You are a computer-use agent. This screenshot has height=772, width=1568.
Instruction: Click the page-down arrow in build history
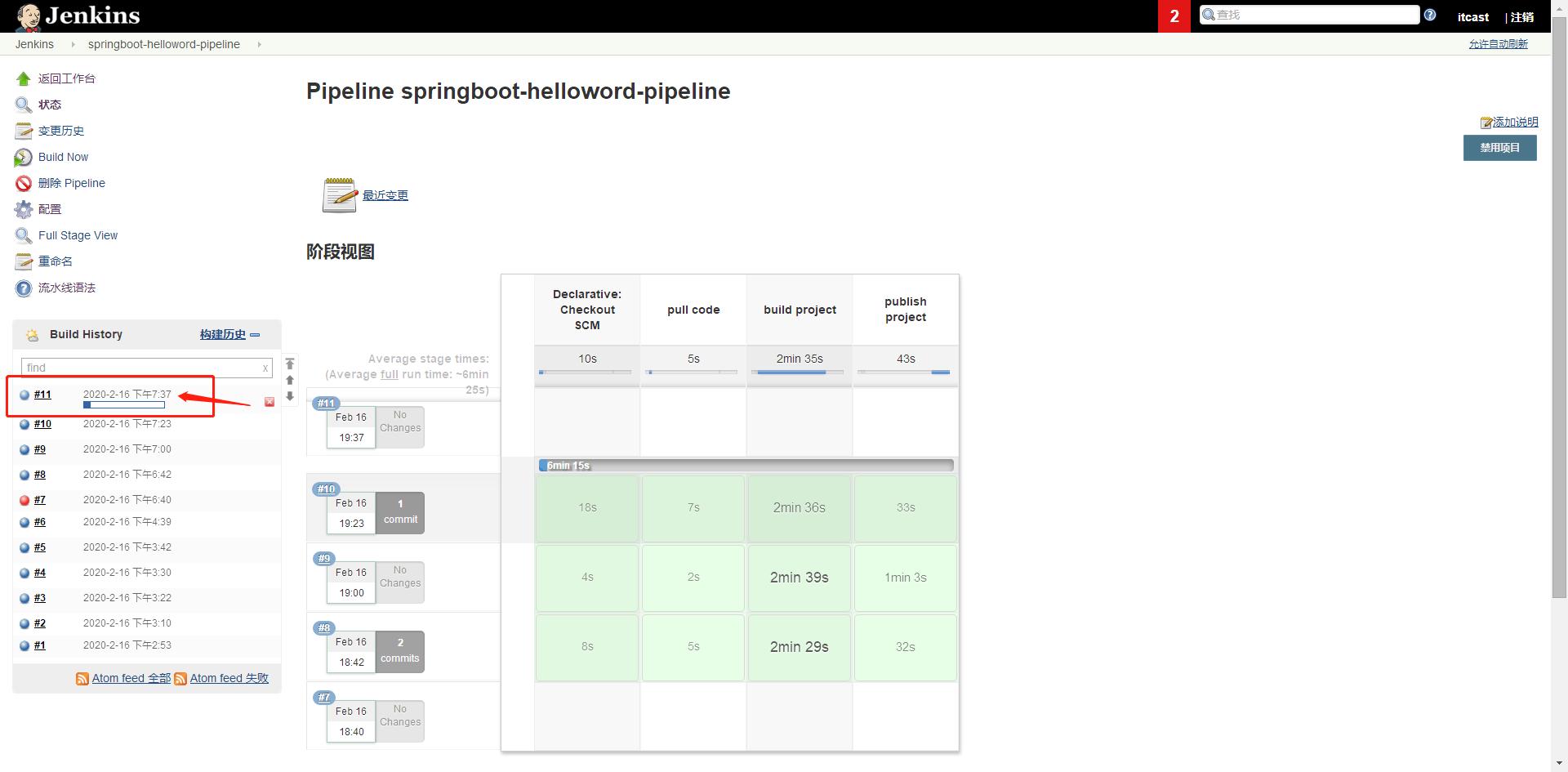pos(290,396)
